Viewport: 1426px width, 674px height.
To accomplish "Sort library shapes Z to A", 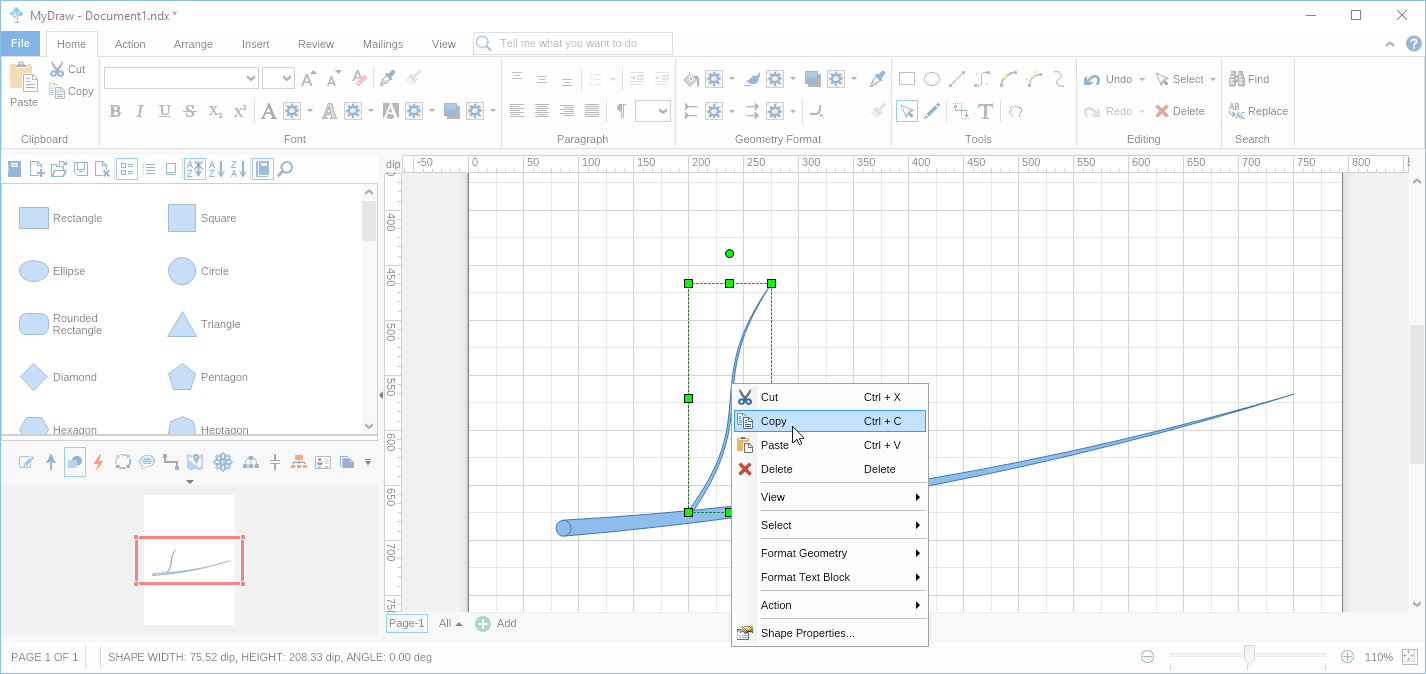I will point(239,169).
